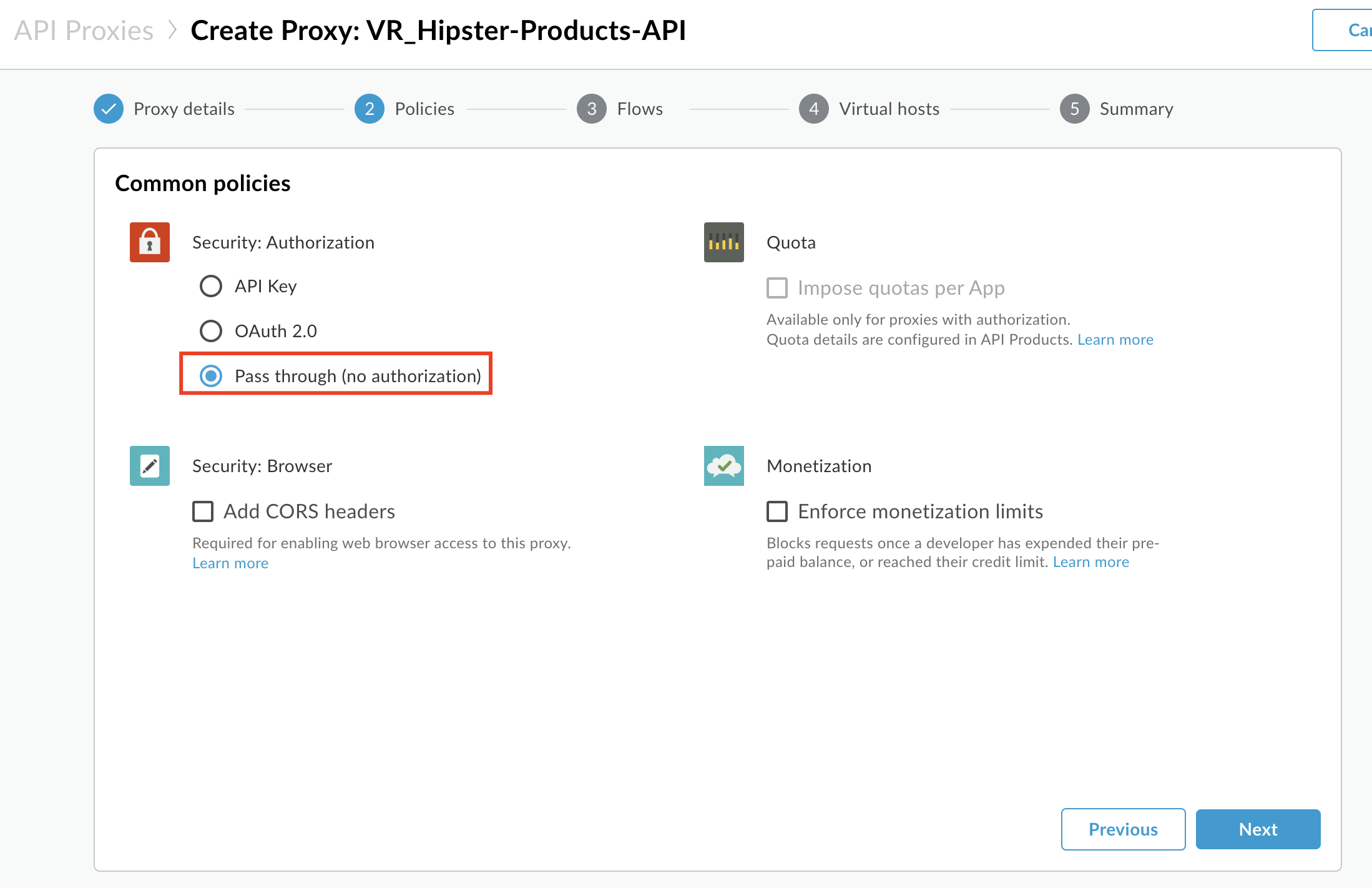The image size is (1372, 888).
Task: Open Learn more link under Quota
Action: coord(1115,340)
